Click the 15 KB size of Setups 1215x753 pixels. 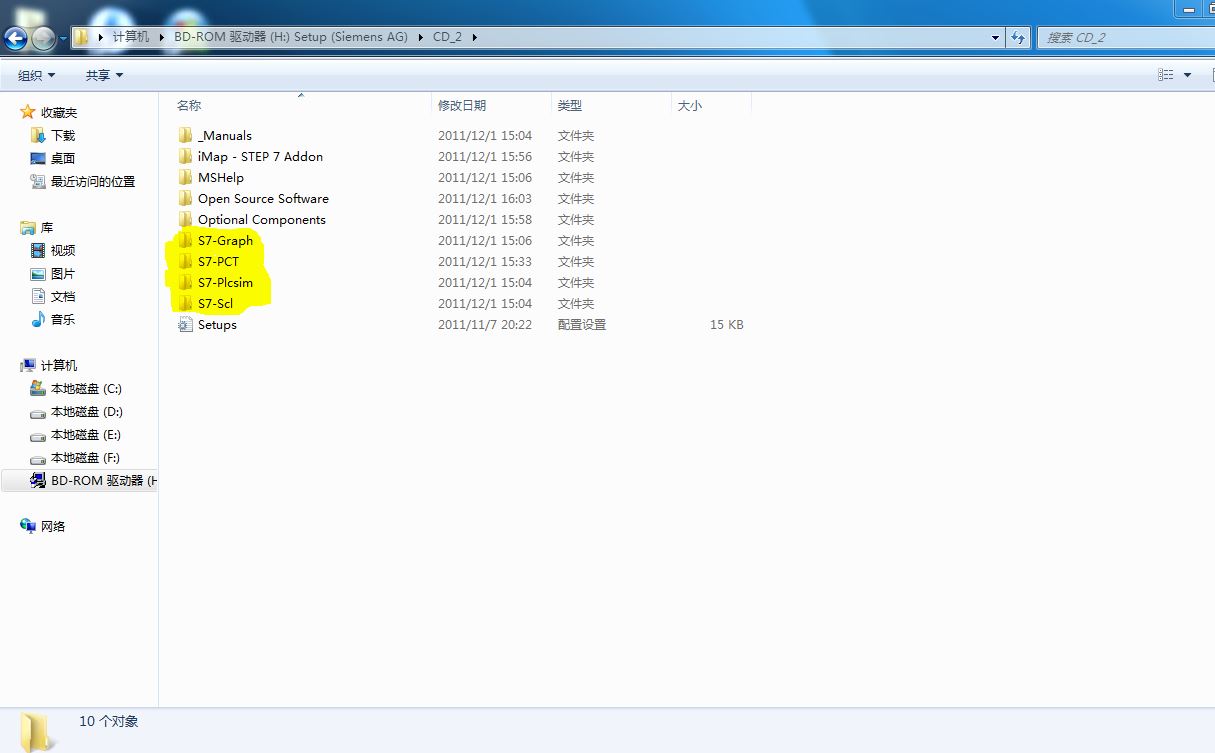[x=727, y=324]
